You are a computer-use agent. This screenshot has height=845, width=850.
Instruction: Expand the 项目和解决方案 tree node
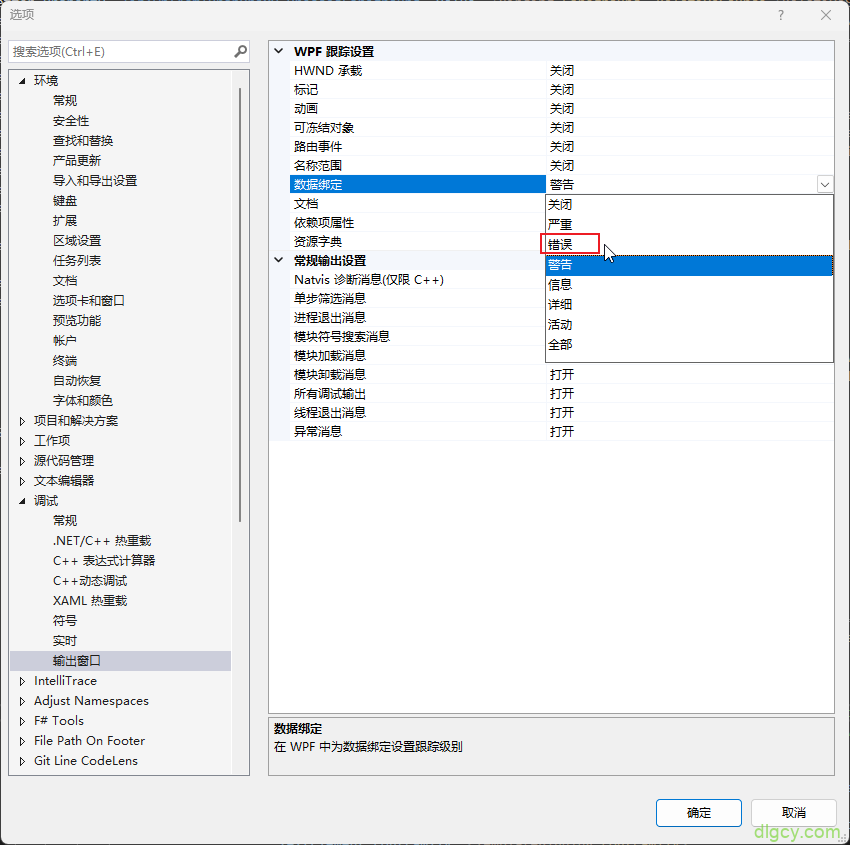tap(23, 421)
